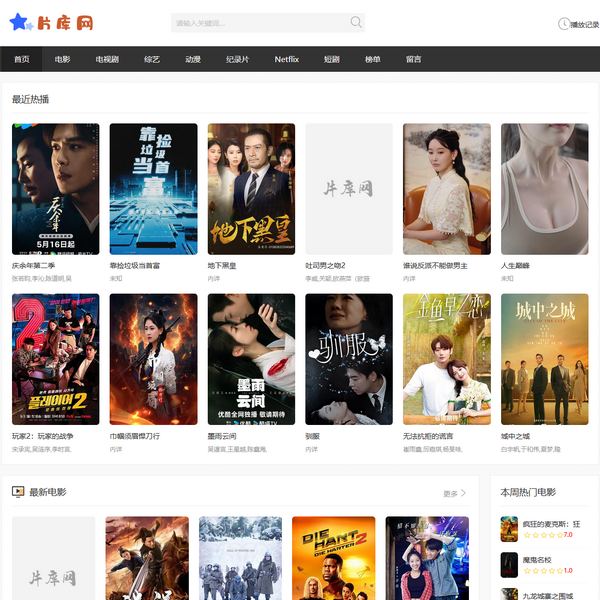This screenshot has height=600, width=600.
Task: Open the 墨雨云间 title link
Action: 222,436
